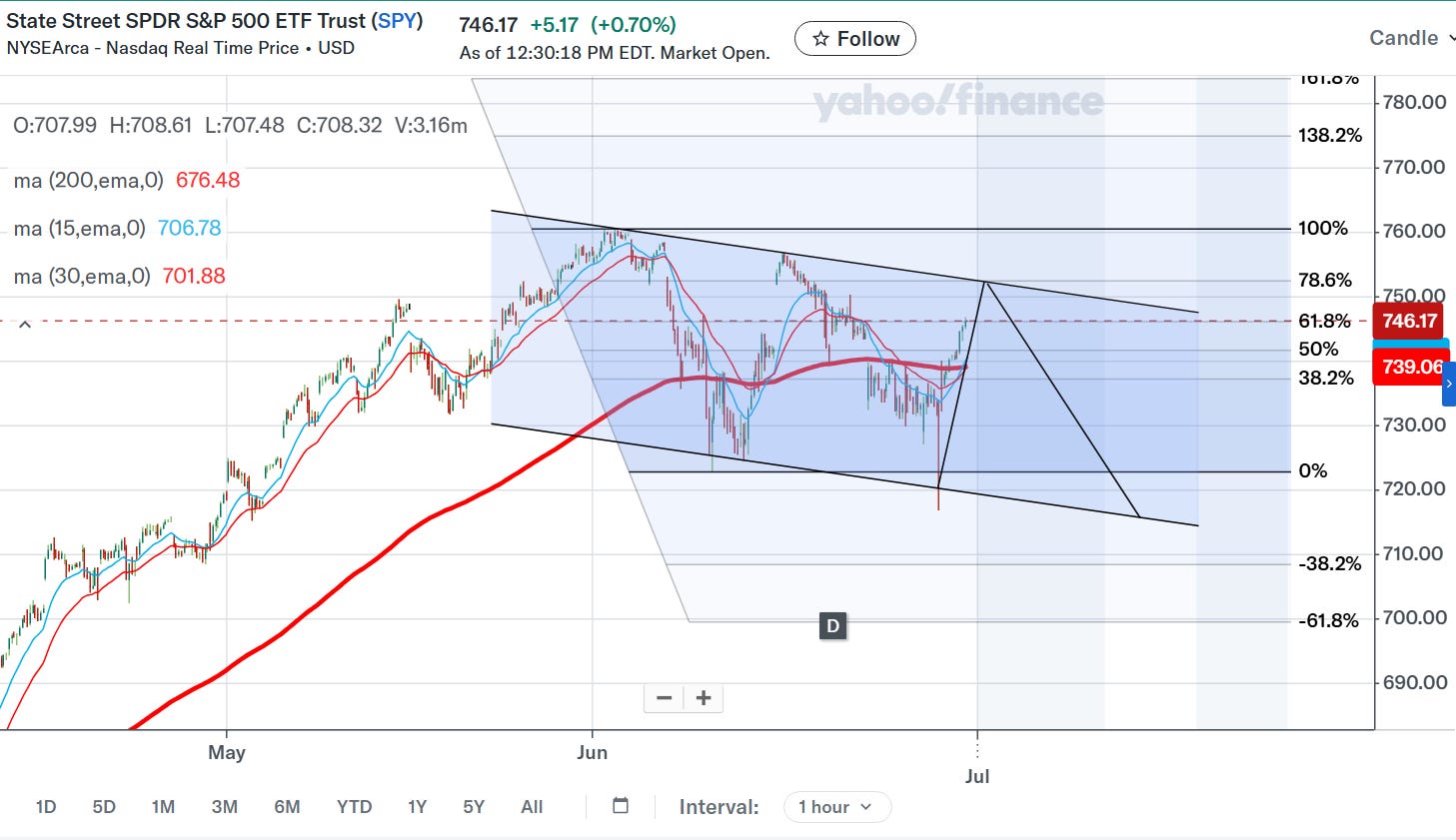Open the Candle chart type dropdown
This screenshot has height=840, width=1456.
click(x=1411, y=38)
